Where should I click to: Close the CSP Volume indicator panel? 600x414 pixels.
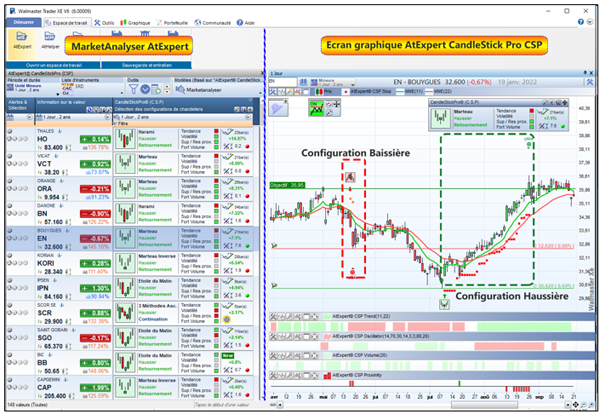tap(314, 355)
